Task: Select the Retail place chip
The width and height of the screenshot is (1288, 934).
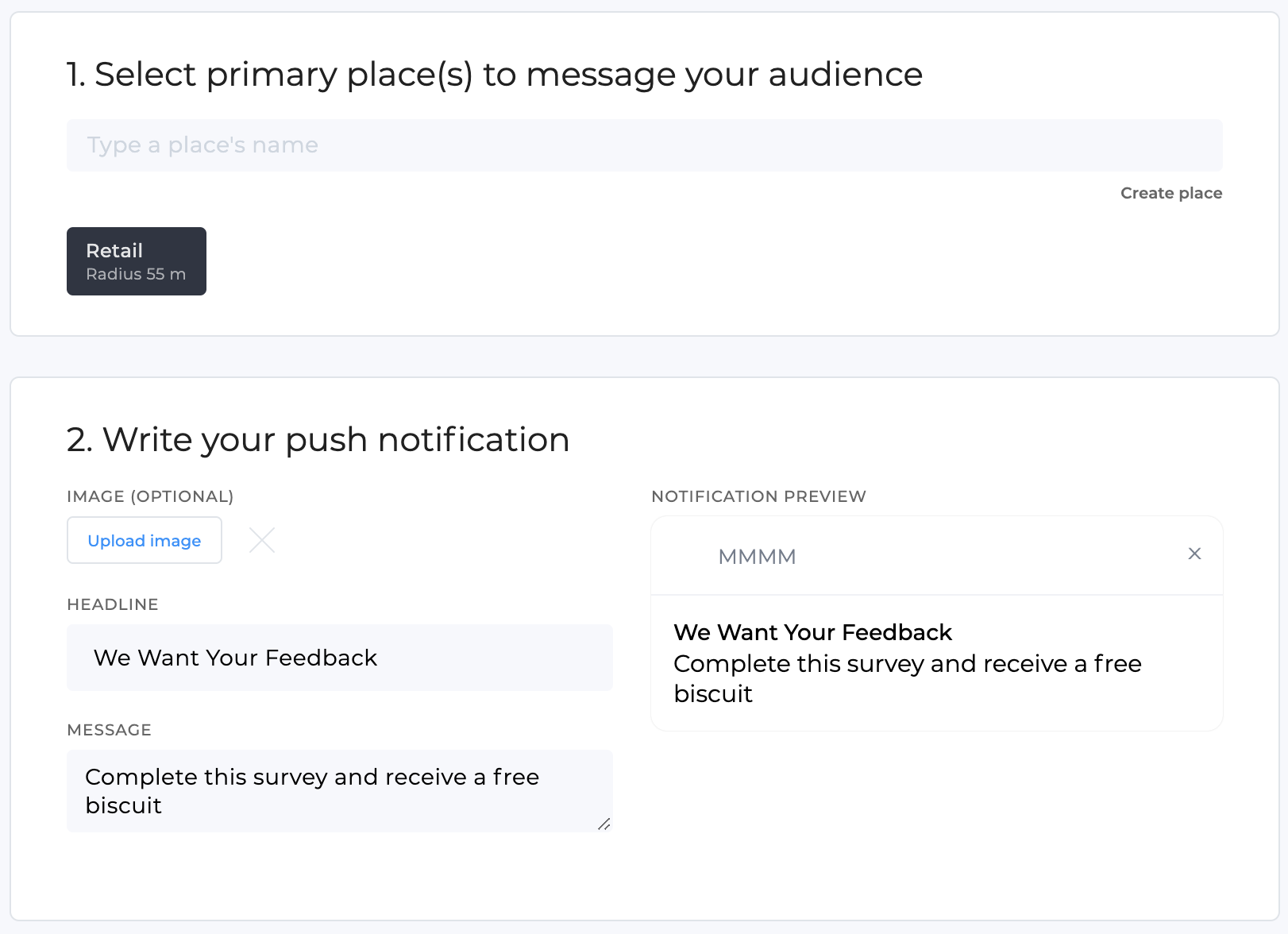Action: click(x=137, y=261)
